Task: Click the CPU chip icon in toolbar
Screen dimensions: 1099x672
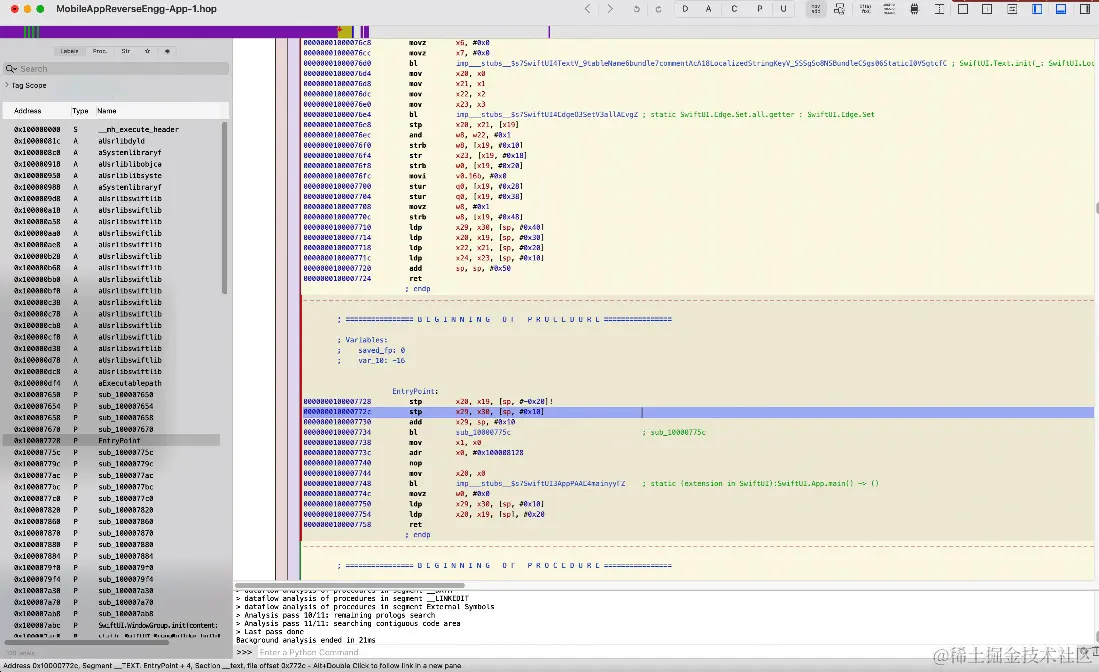Action: pyautogui.click(x=914, y=9)
